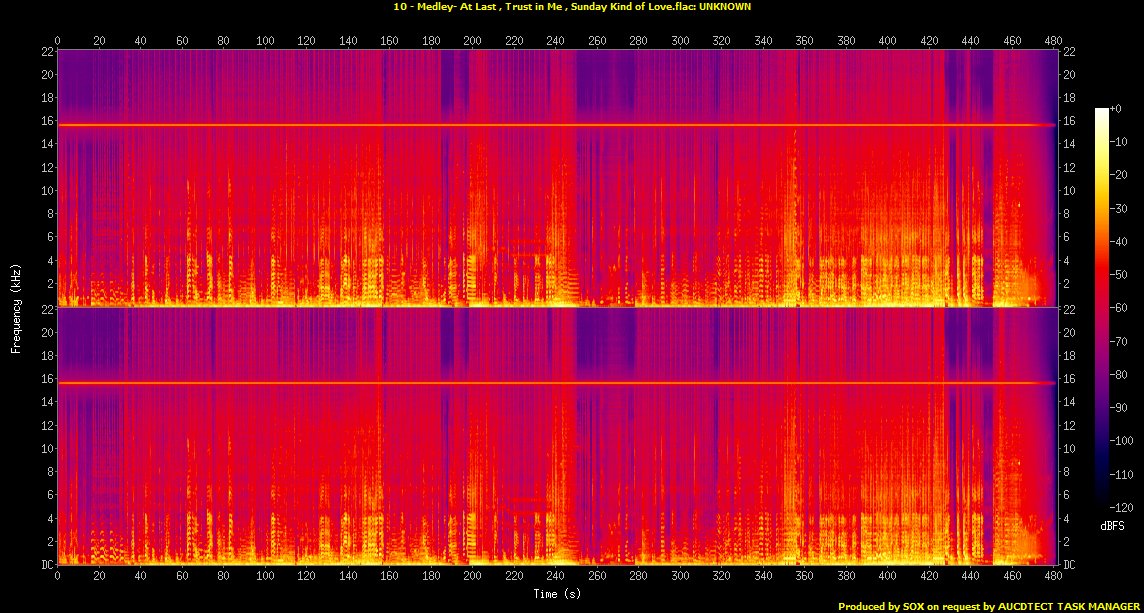
Task: Click the DC label at bottom-right of lower channel
Action: [x=1069, y=565]
